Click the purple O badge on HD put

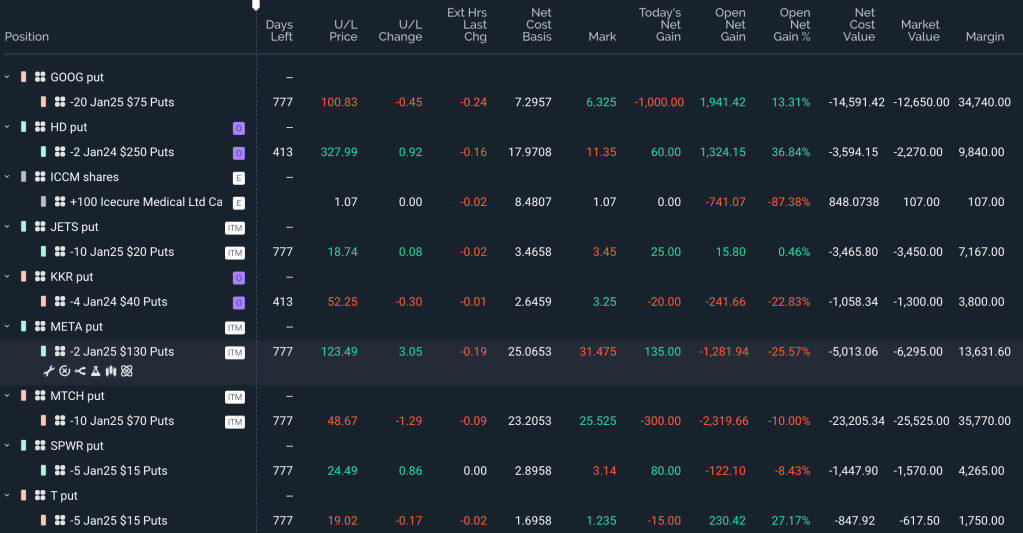click(238, 128)
